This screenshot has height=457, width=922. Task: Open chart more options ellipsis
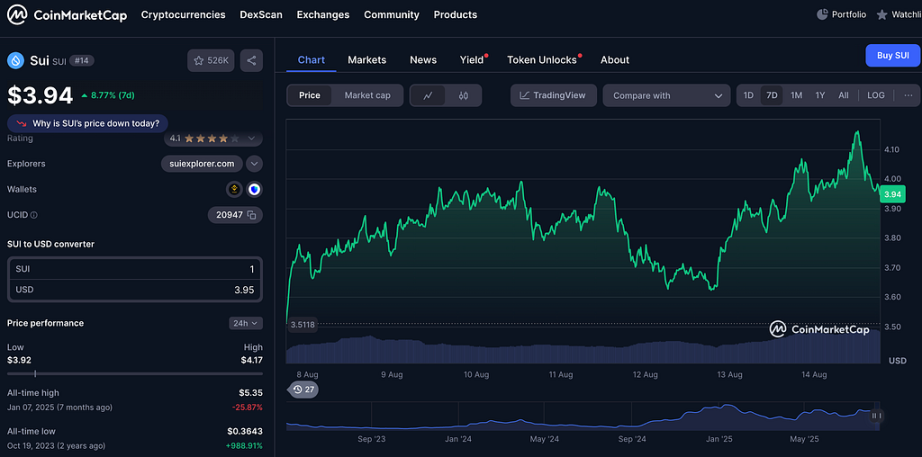[x=908, y=95]
